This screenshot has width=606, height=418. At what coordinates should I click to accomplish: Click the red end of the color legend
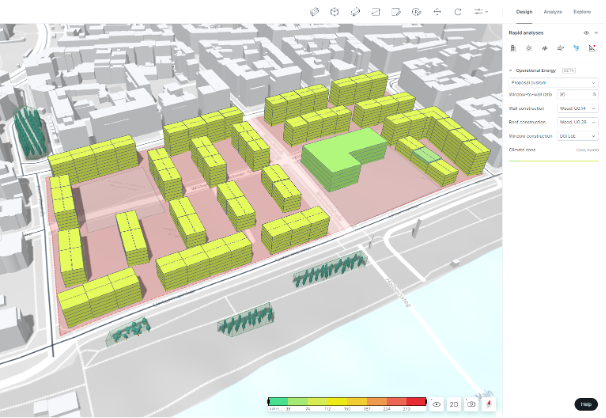pos(416,401)
